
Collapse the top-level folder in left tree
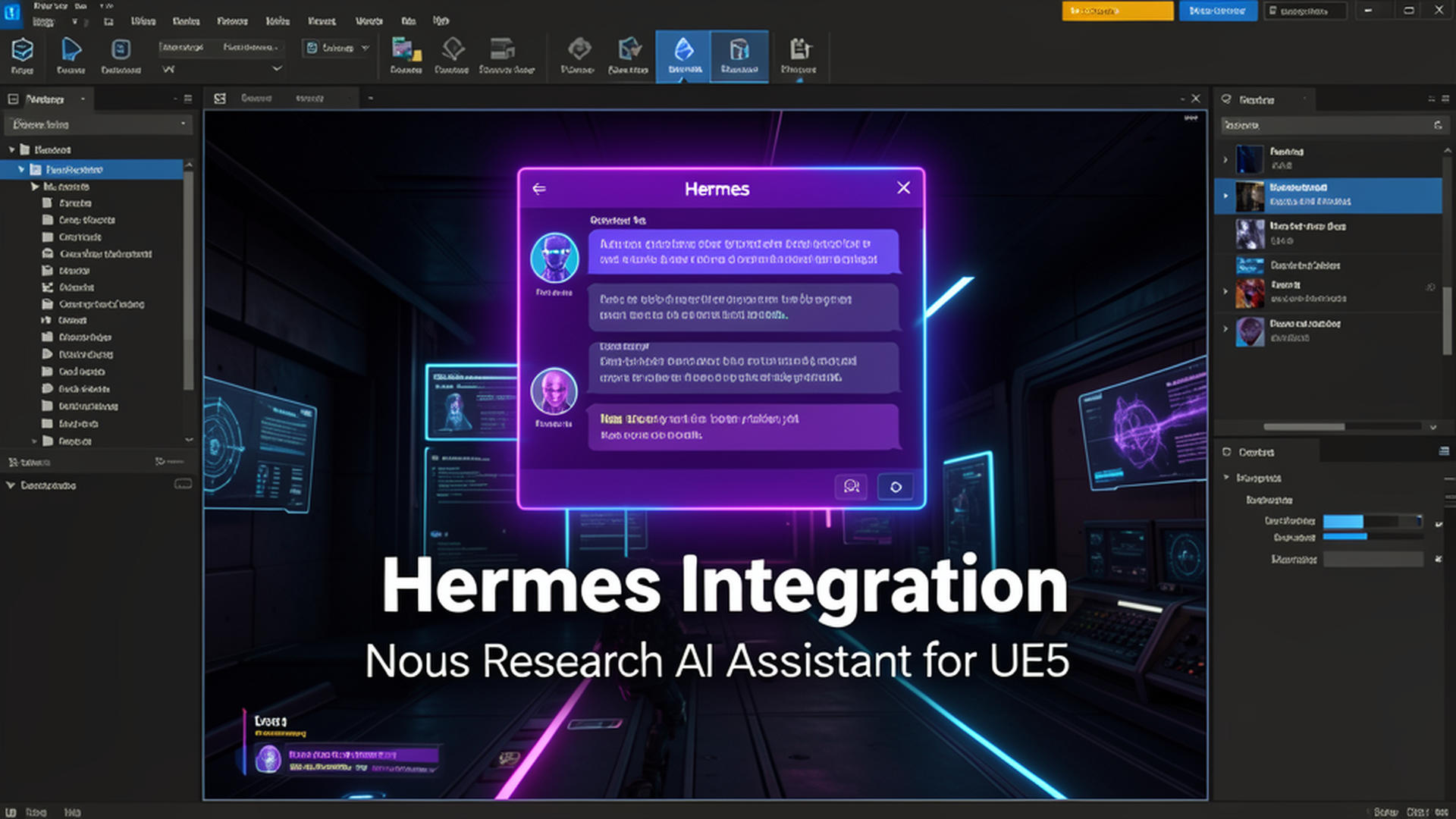coord(11,149)
